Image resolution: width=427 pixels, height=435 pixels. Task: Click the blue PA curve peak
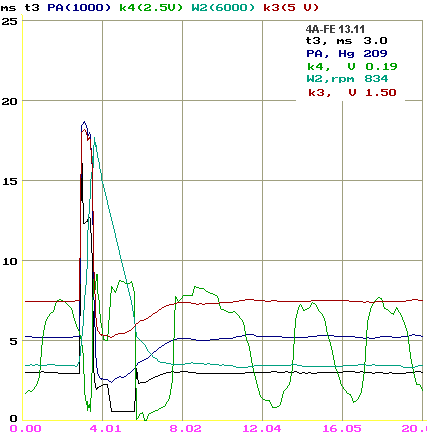[84, 122]
